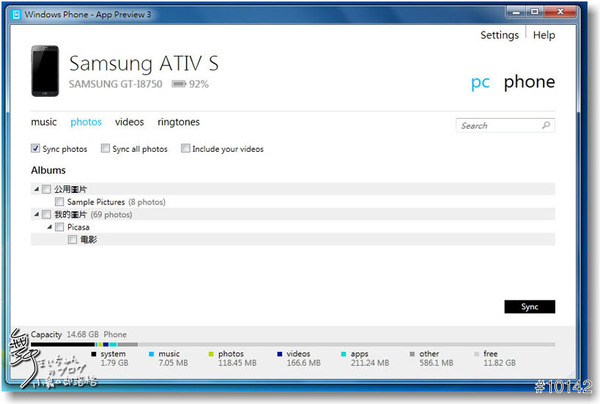Tick the Picasa folder checkbox
The image size is (600, 404).
59,227
